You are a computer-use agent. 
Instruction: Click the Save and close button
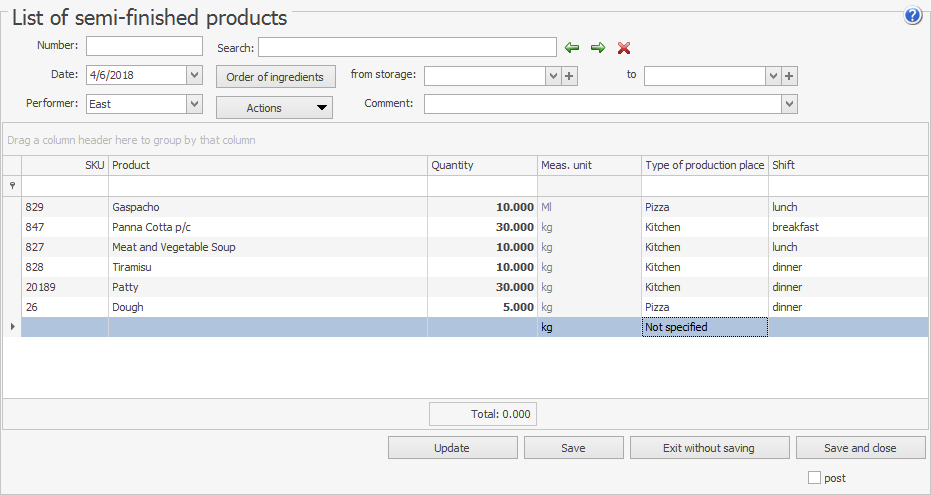pyautogui.click(x=860, y=448)
